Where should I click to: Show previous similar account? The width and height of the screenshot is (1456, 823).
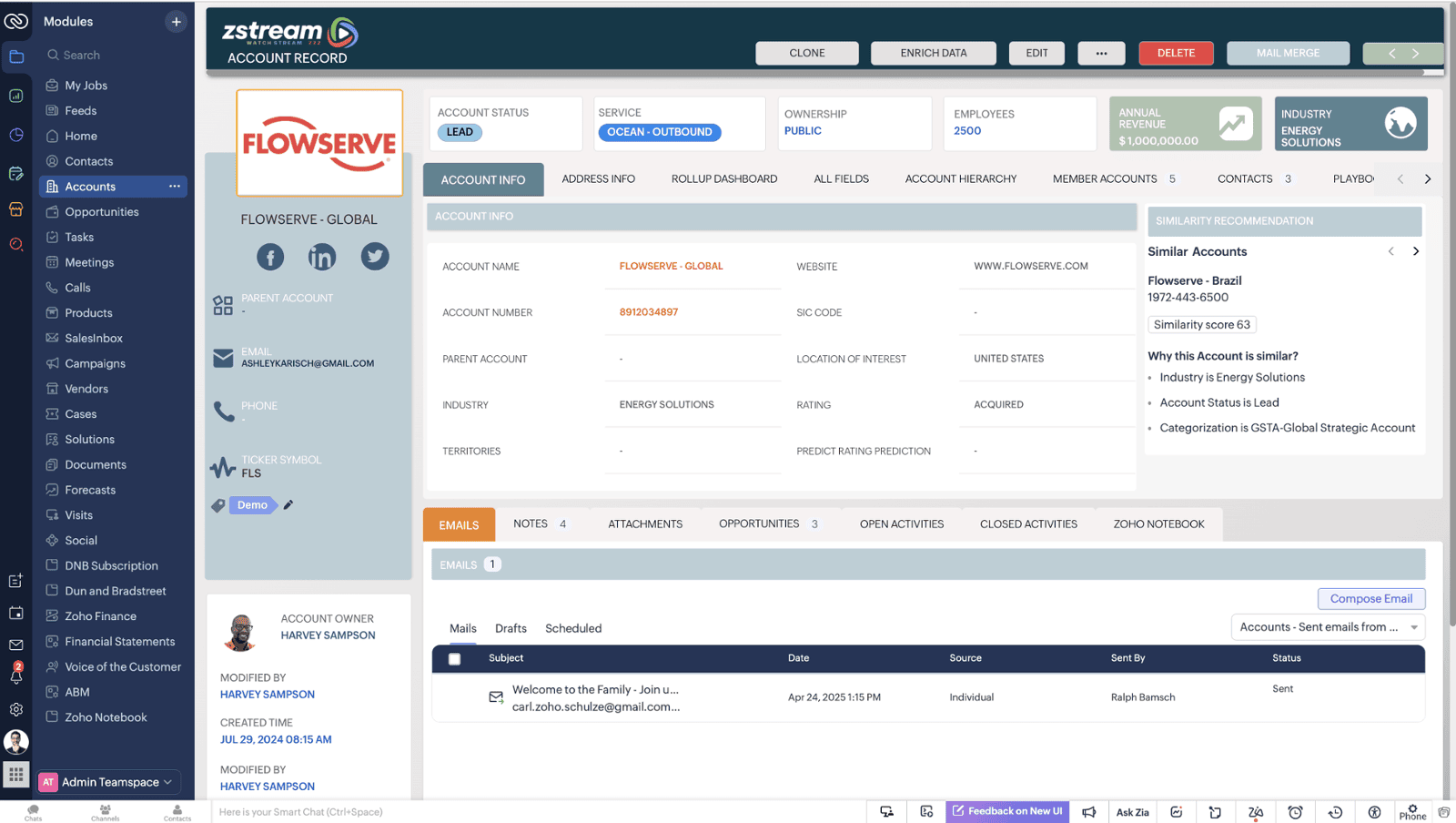point(1391,251)
